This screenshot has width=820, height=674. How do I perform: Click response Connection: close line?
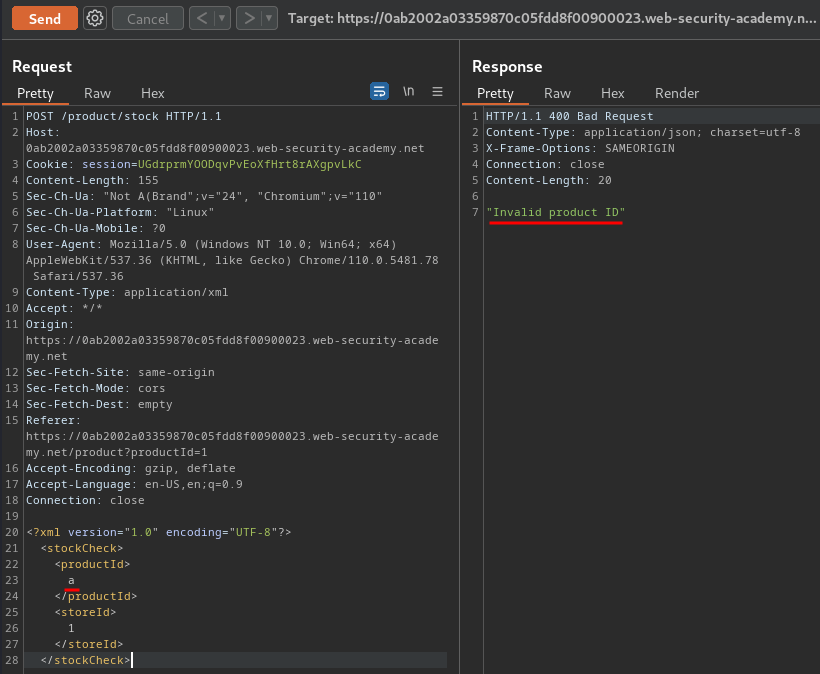(545, 164)
